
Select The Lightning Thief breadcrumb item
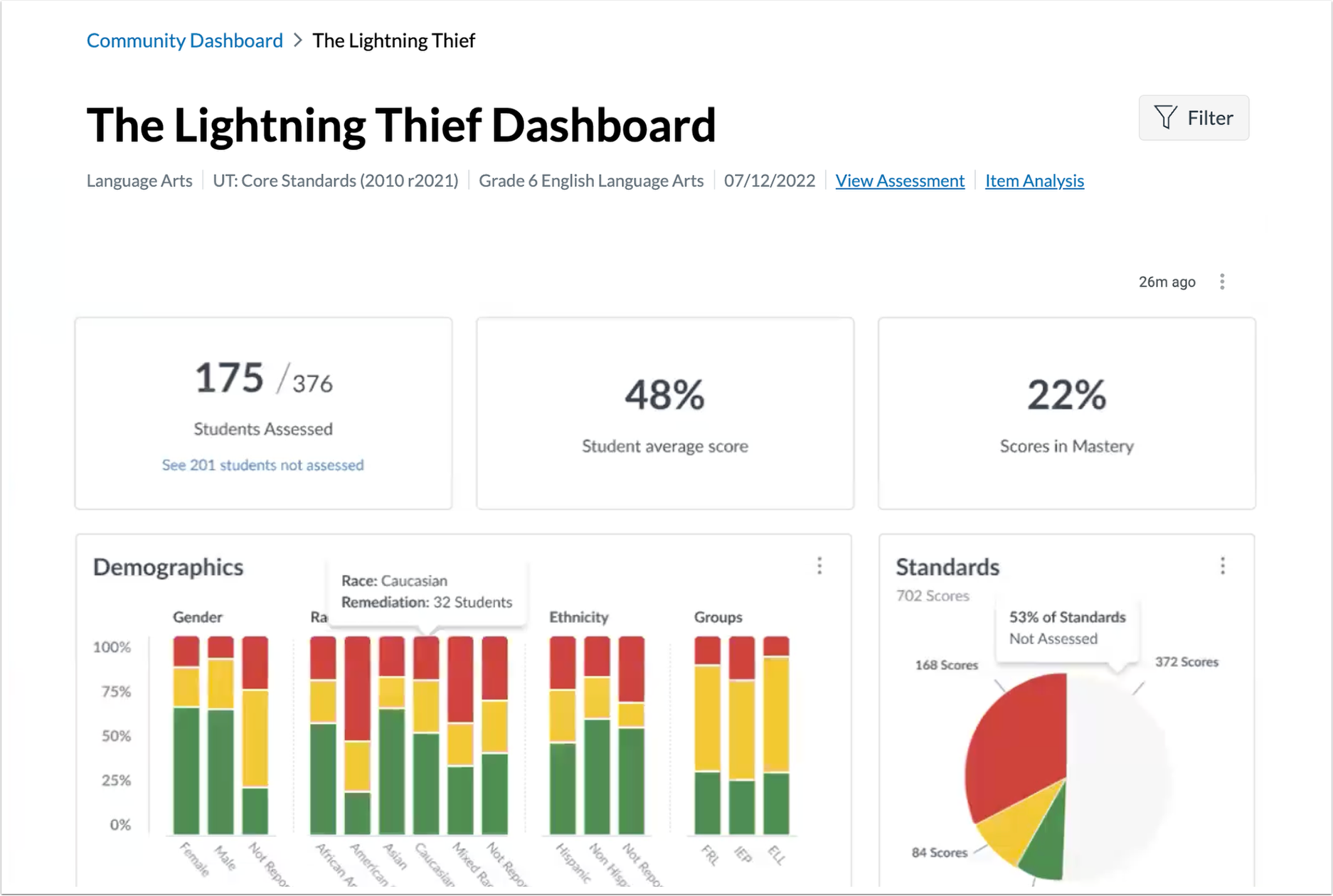point(393,41)
